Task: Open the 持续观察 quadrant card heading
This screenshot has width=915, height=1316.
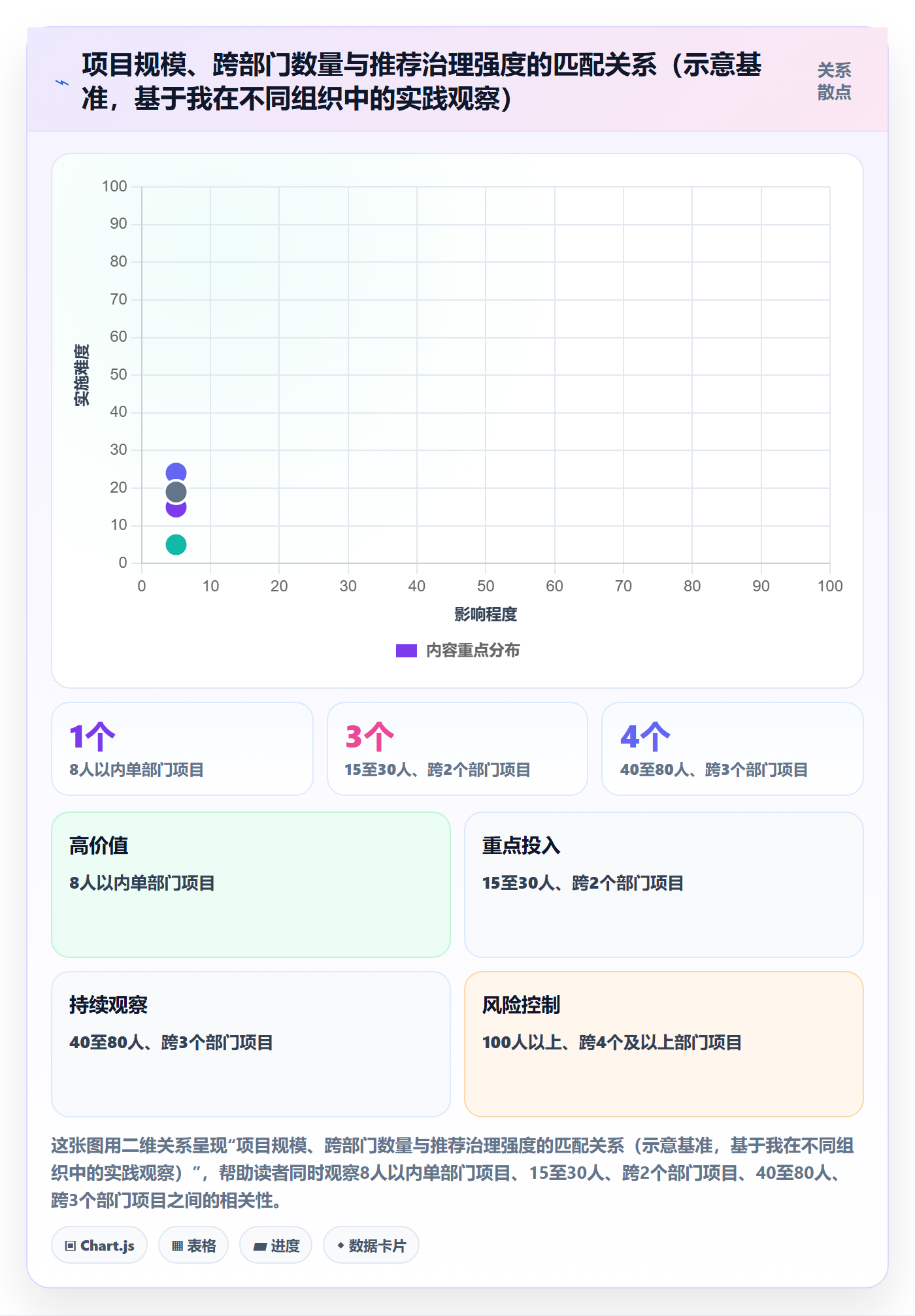Action: (x=108, y=1005)
